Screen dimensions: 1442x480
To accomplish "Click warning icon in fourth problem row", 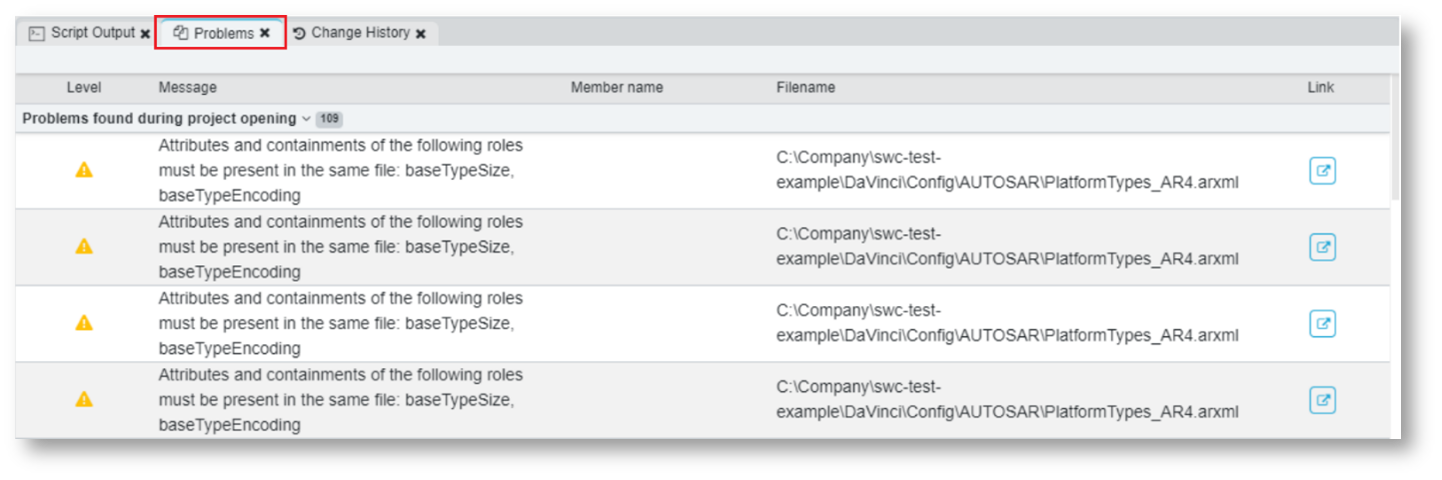I will tap(84, 399).
